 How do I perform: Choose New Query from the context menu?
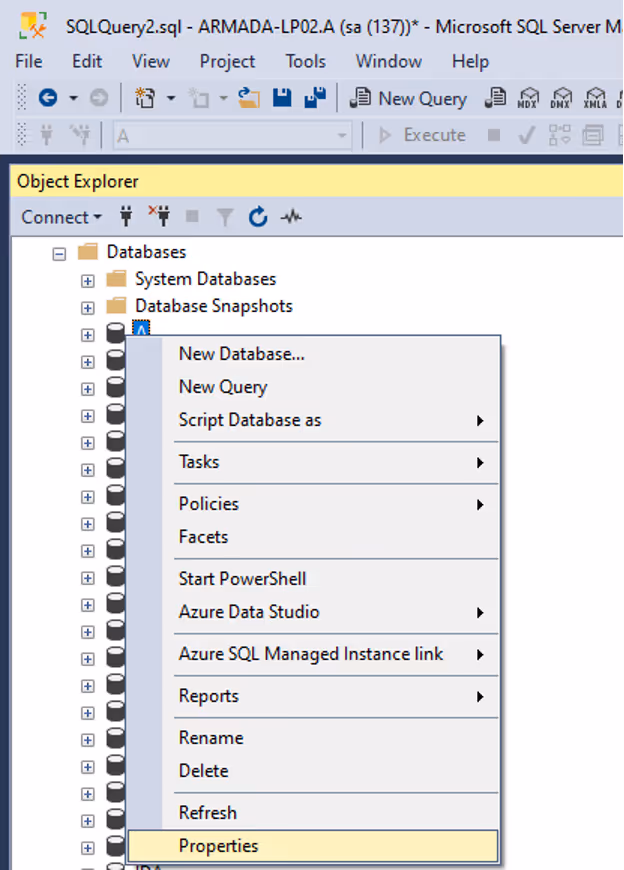313,387
